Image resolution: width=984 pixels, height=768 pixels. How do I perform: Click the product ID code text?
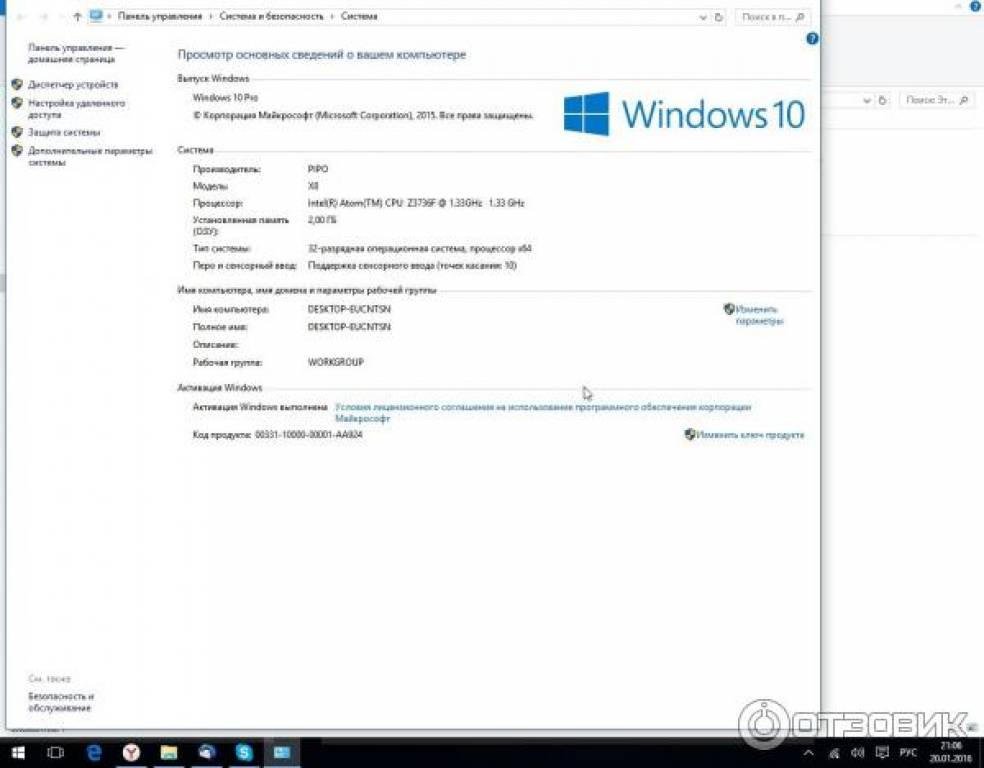point(309,435)
